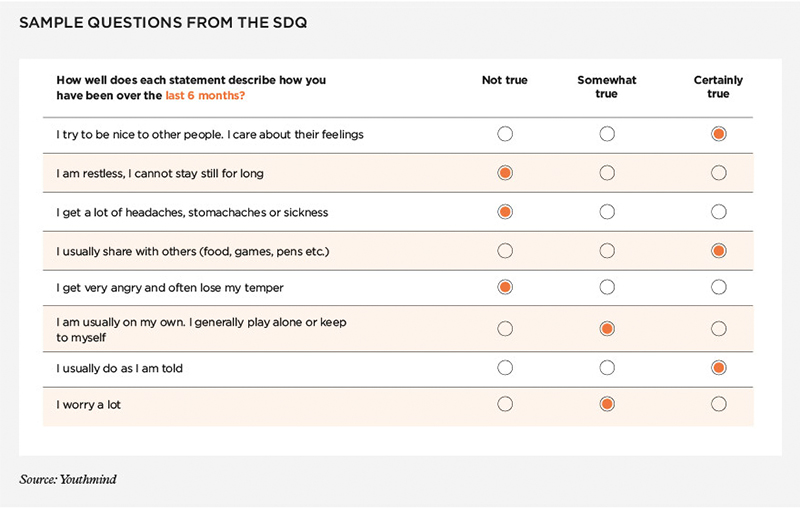This screenshot has width=800, height=508.
Task: Pick 'Somewhat true' for sharing with others
Action: click(607, 250)
